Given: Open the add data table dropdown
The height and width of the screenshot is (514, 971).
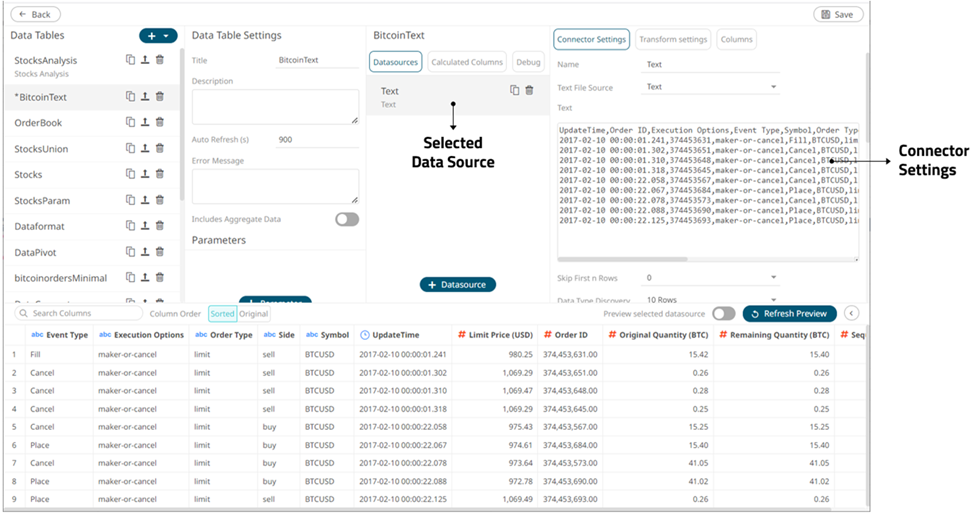Looking at the screenshot, I should point(158,35).
